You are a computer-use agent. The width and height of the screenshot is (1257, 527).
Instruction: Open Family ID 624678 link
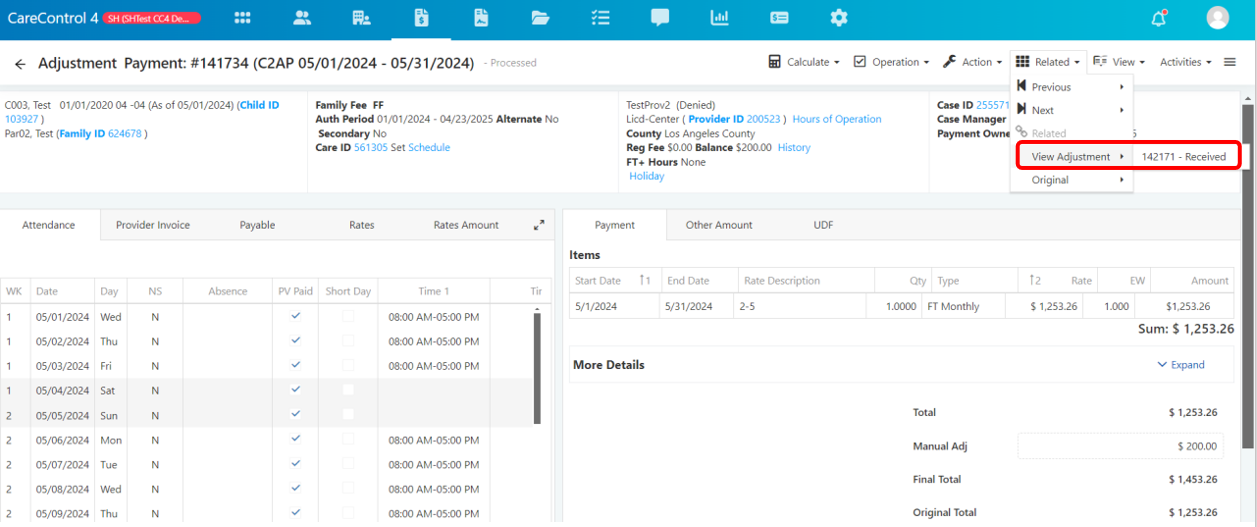(x=101, y=133)
